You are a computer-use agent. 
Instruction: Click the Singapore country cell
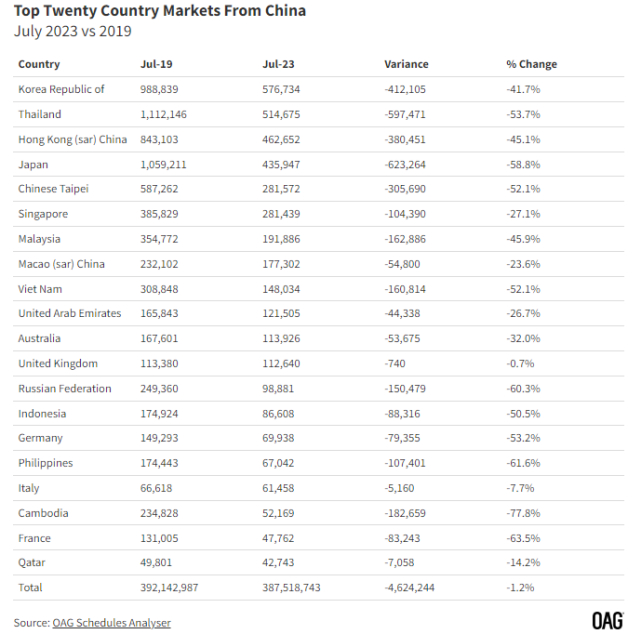[x=43, y=214]
